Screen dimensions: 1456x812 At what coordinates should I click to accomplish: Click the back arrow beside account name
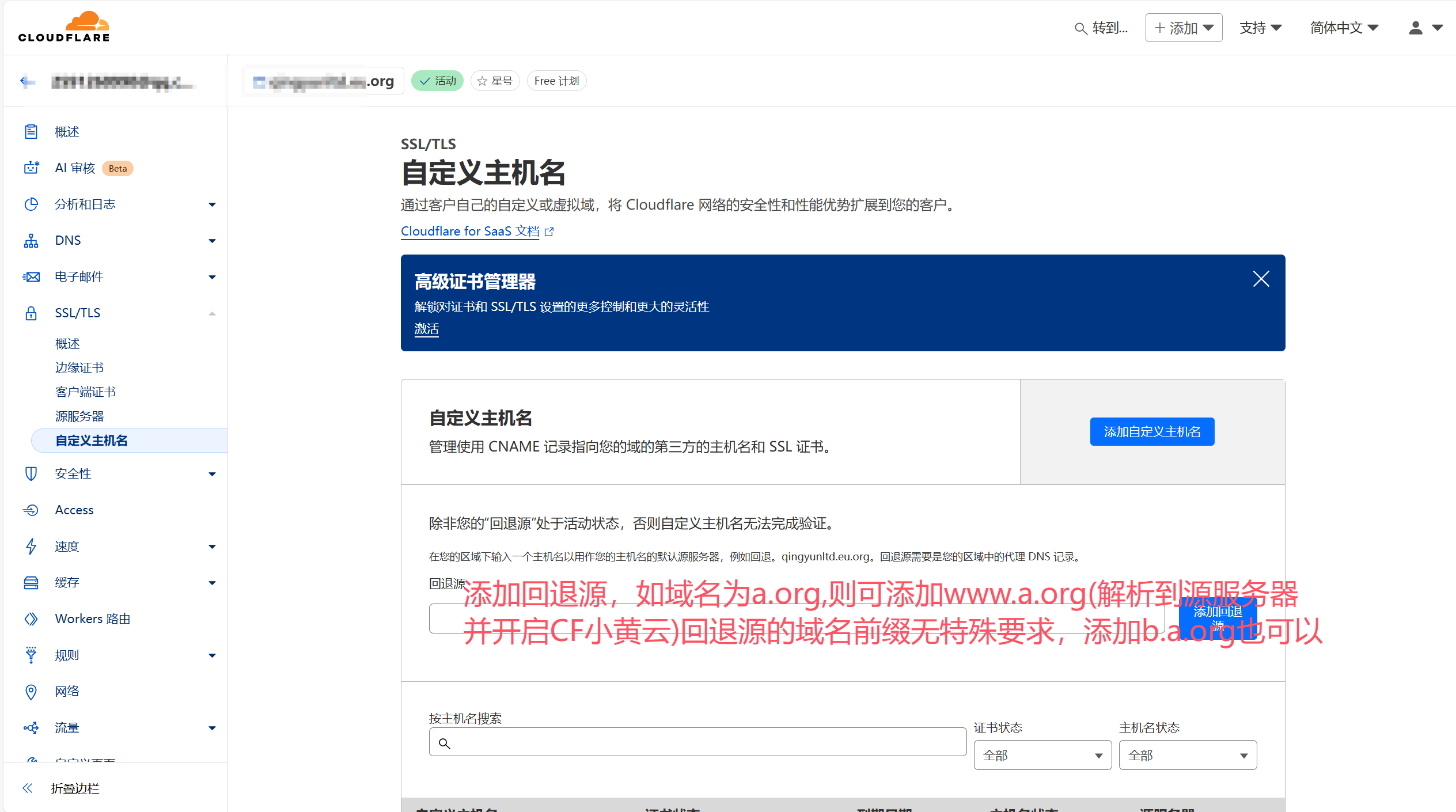click(x=27, y=82)
